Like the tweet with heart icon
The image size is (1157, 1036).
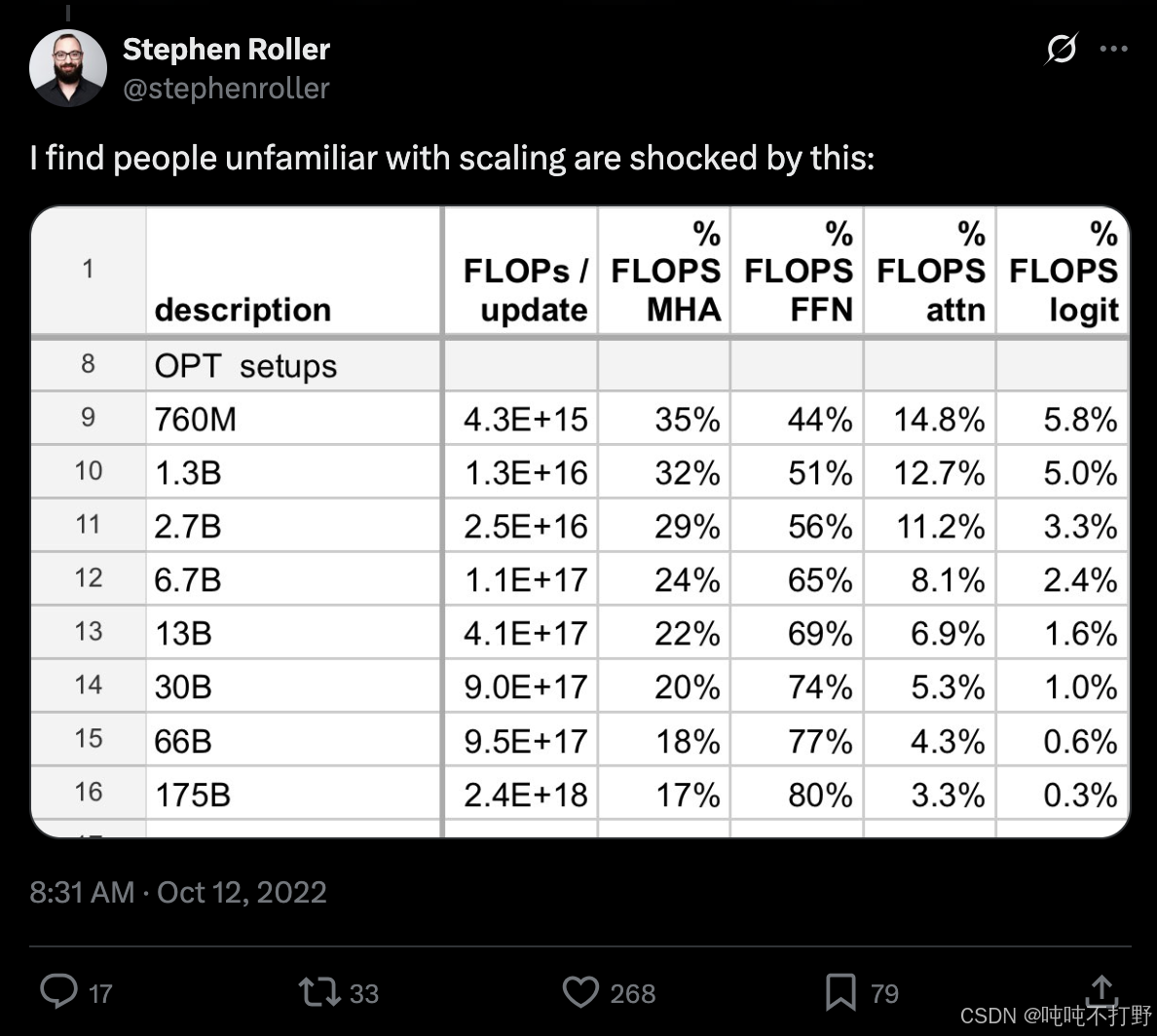click(x=580, y=992)
